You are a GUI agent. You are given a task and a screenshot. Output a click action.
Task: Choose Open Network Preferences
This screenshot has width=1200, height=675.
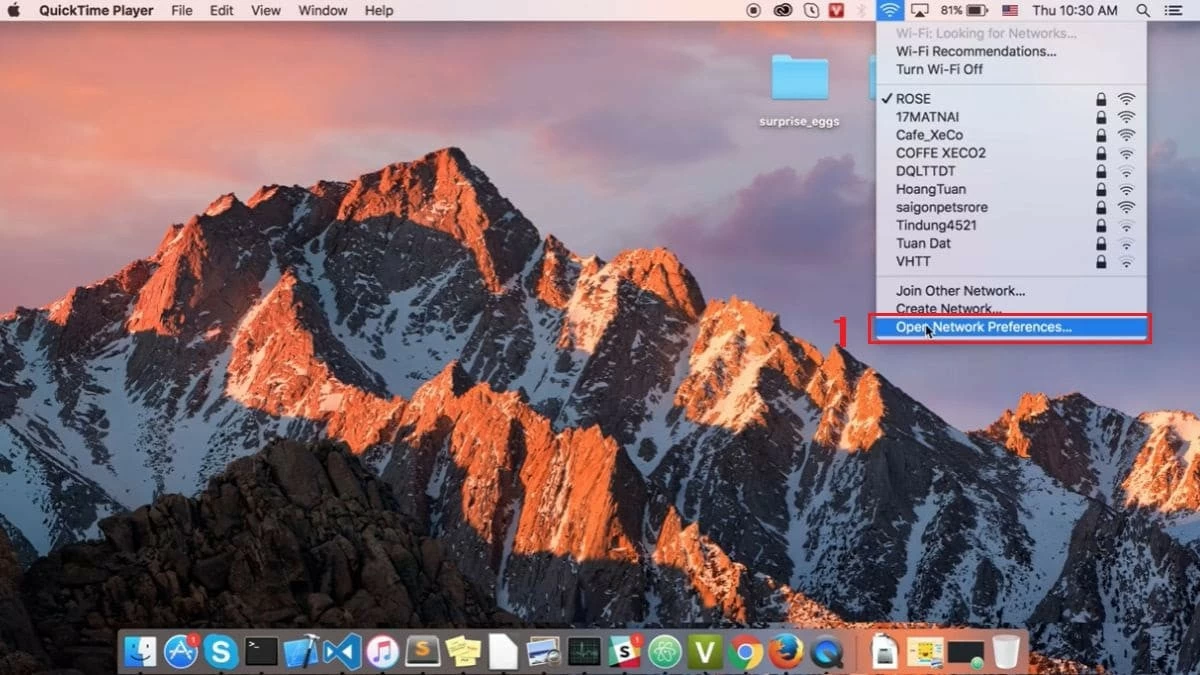point(983,327)
